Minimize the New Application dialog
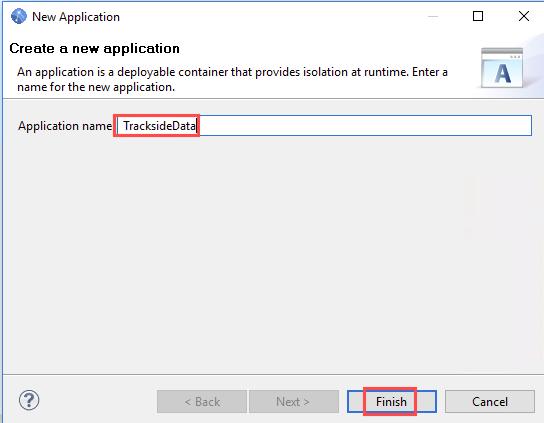Image resolution: width=544 pixels, height=423 pixels. pos(433,16)
